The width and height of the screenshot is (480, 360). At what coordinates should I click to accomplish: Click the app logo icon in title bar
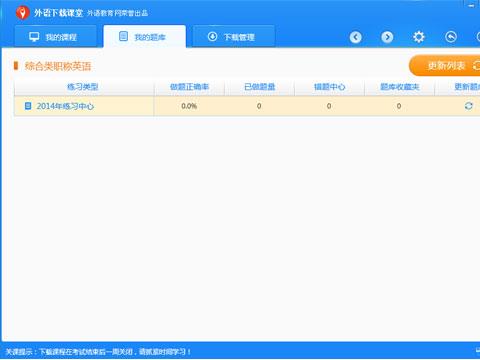coord(23,13)
